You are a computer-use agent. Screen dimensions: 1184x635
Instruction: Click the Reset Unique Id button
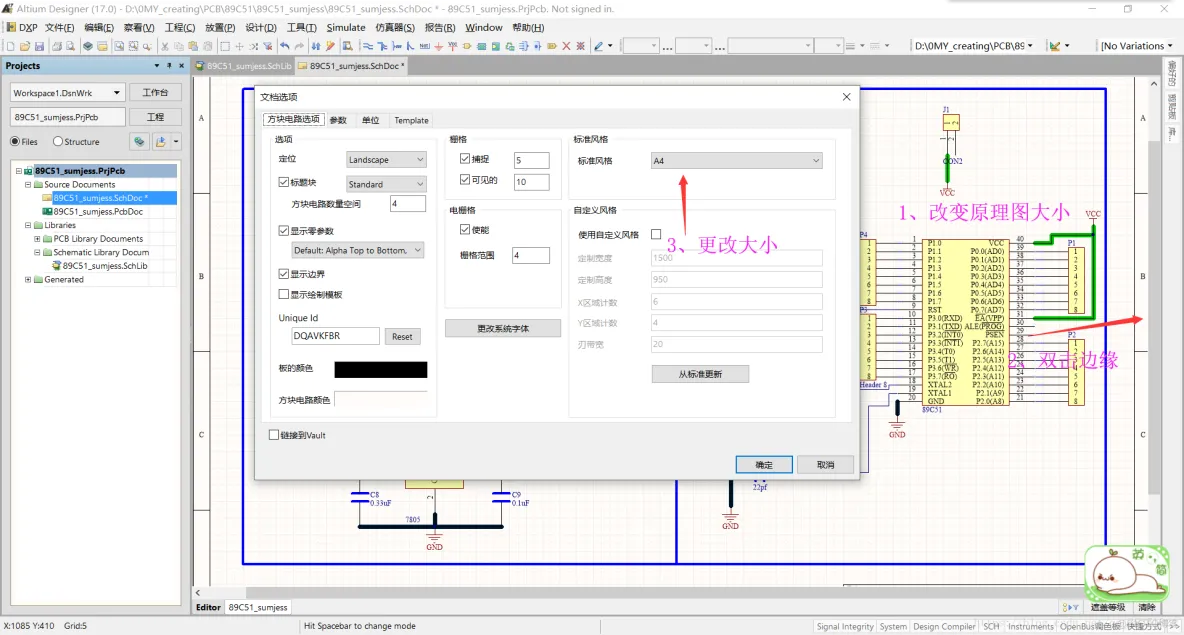402,336
